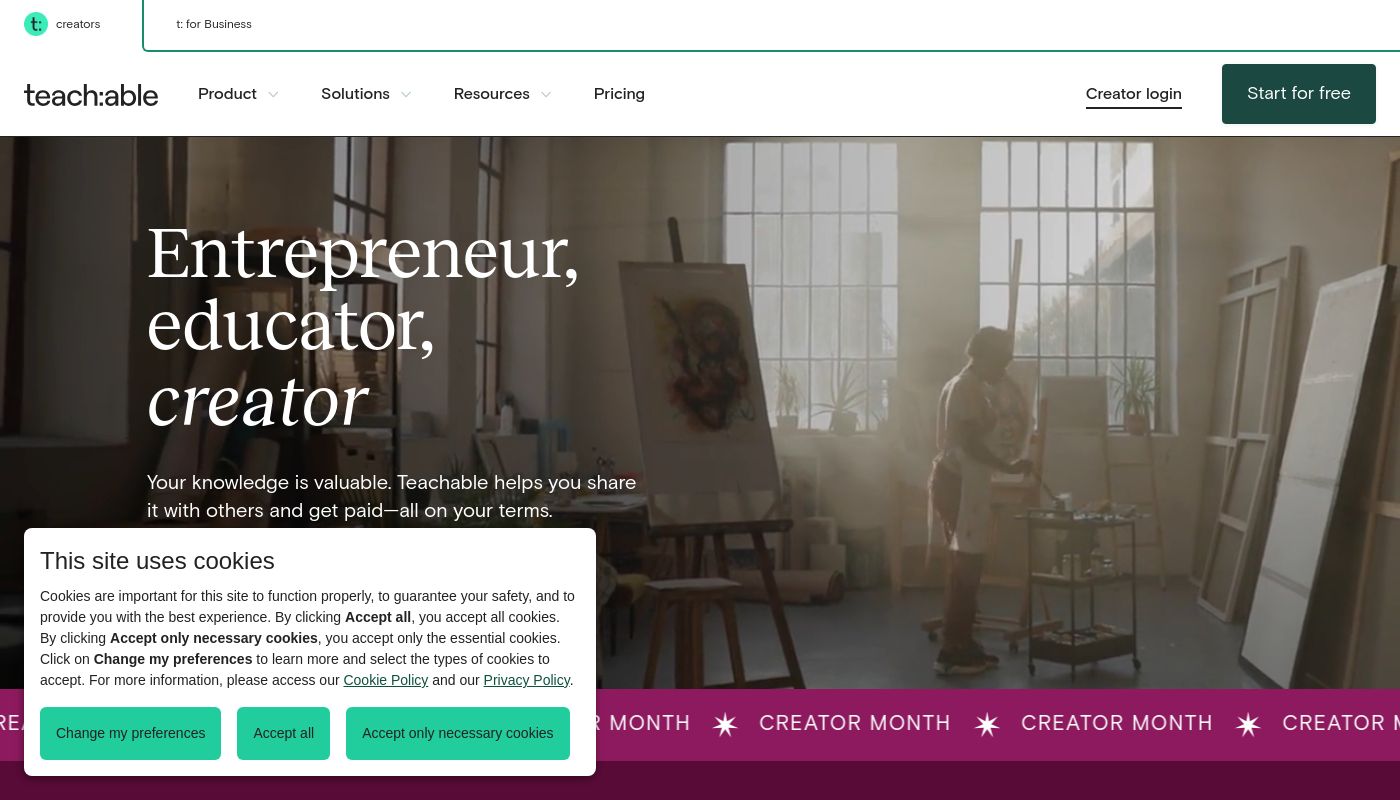Open Change my preferences for cookies
This screenshot has width=1400, height=800.
(130, 733)
